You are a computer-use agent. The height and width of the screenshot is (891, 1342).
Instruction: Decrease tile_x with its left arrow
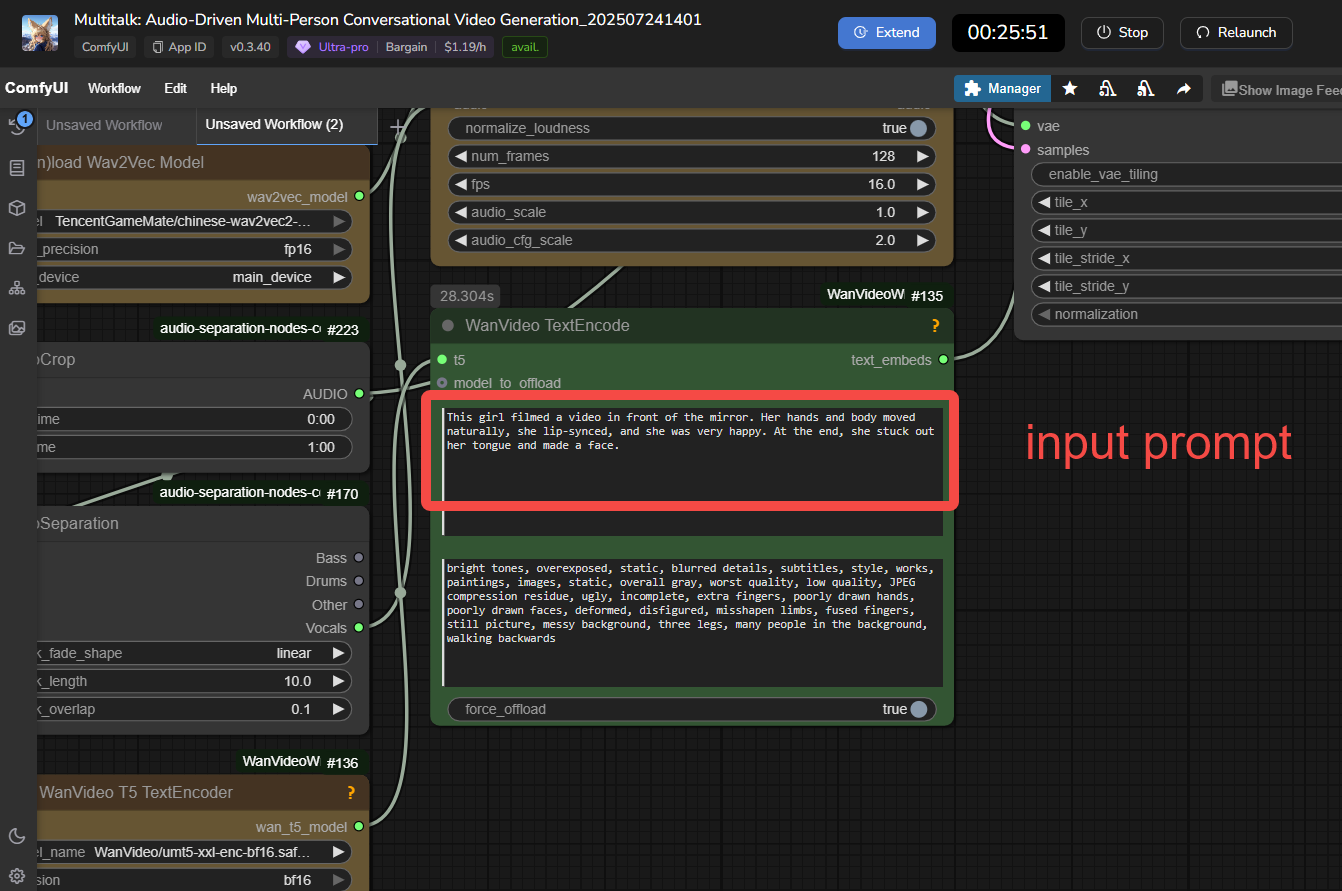tap(1043, 202)
